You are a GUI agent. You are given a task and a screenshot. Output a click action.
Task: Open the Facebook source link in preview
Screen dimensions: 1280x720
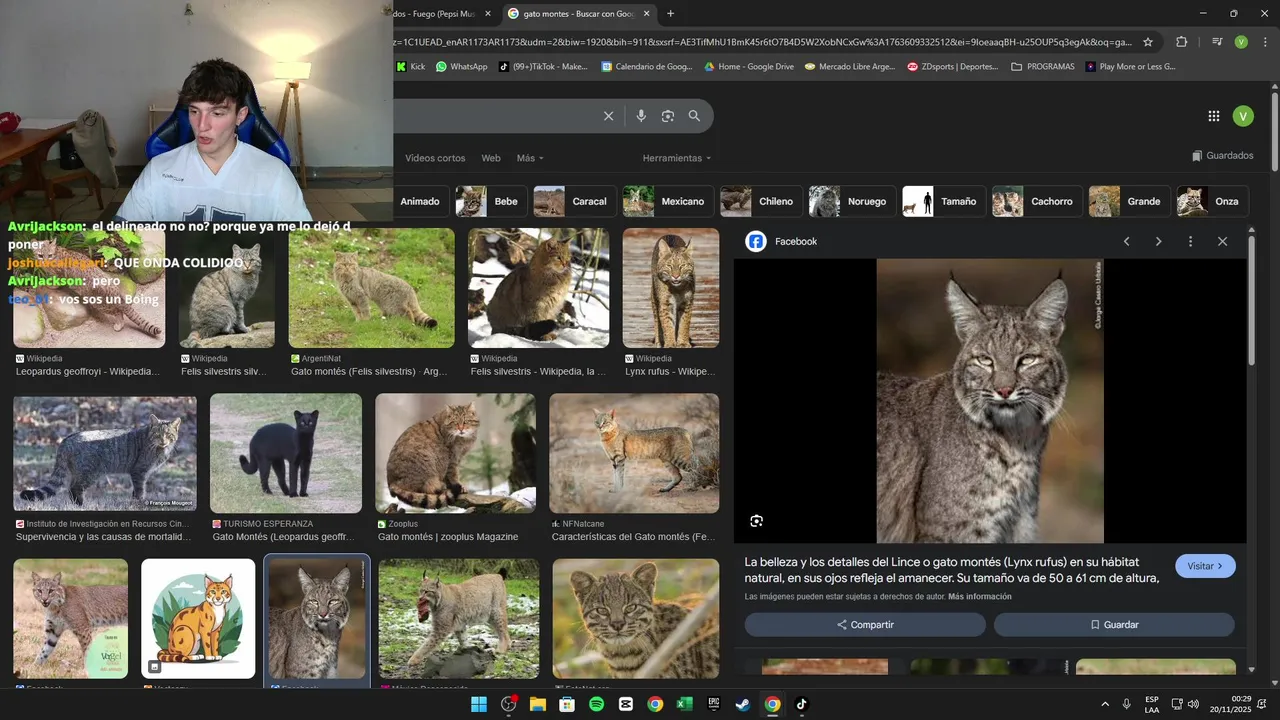[781, 241]
